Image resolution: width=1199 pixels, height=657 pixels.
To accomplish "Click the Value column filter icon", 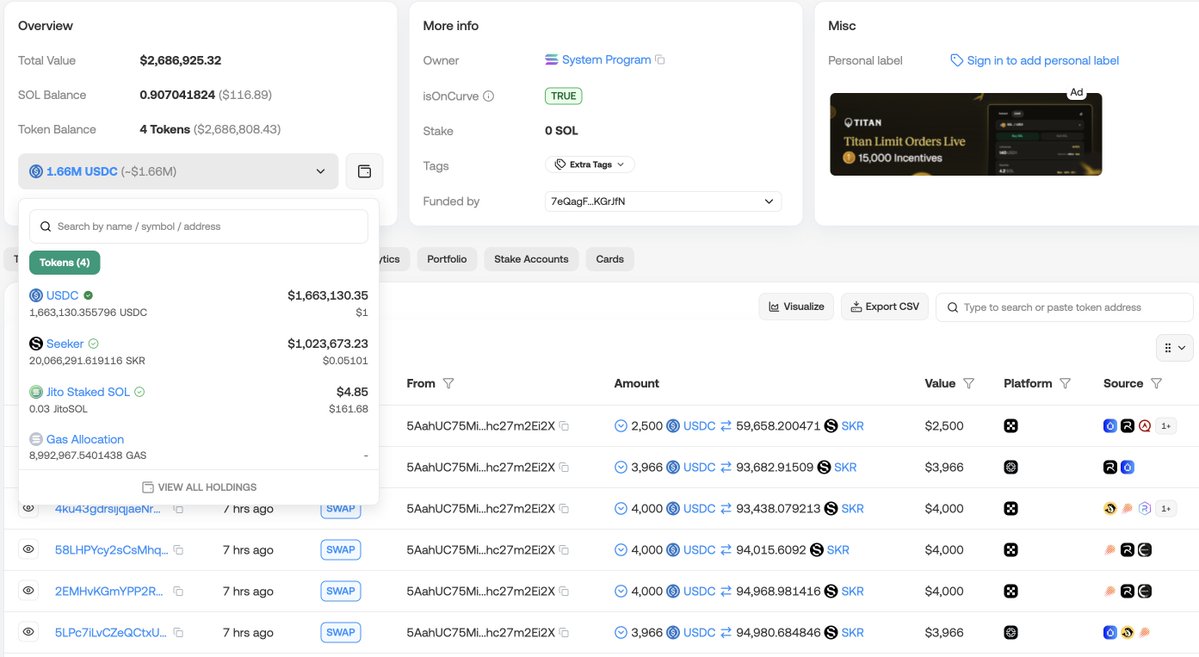I will coord(968,384).
